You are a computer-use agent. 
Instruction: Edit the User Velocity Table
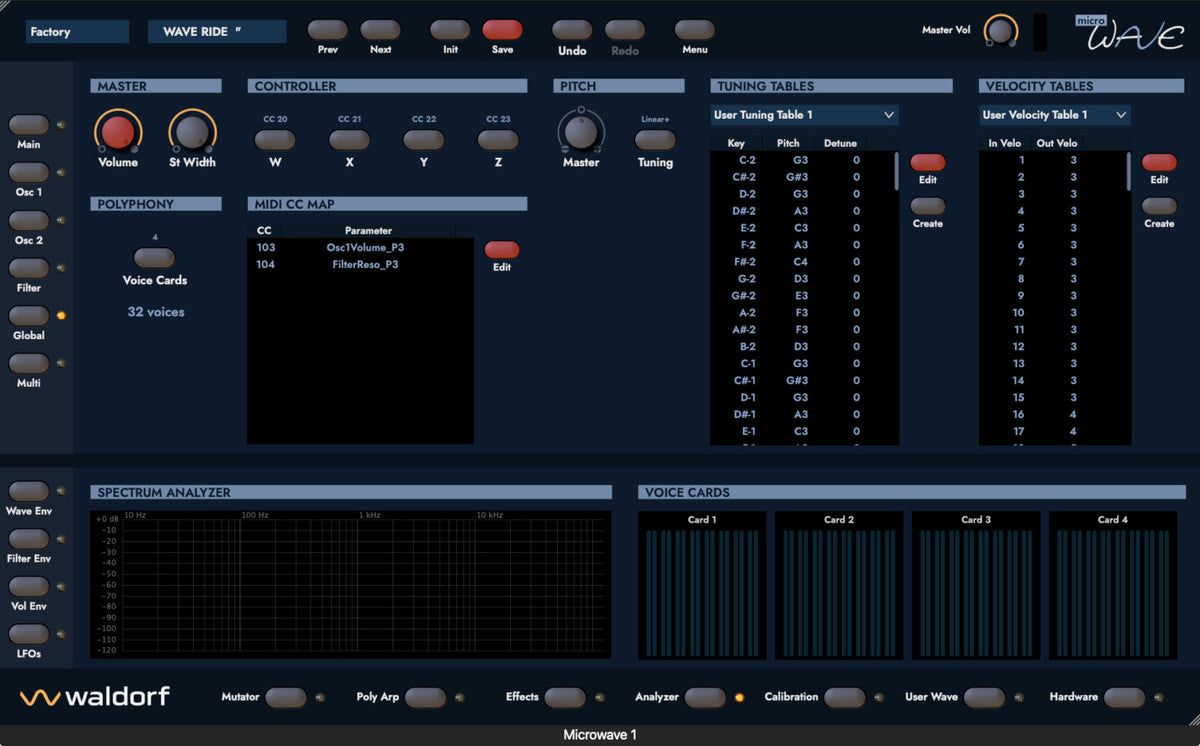1159,163
